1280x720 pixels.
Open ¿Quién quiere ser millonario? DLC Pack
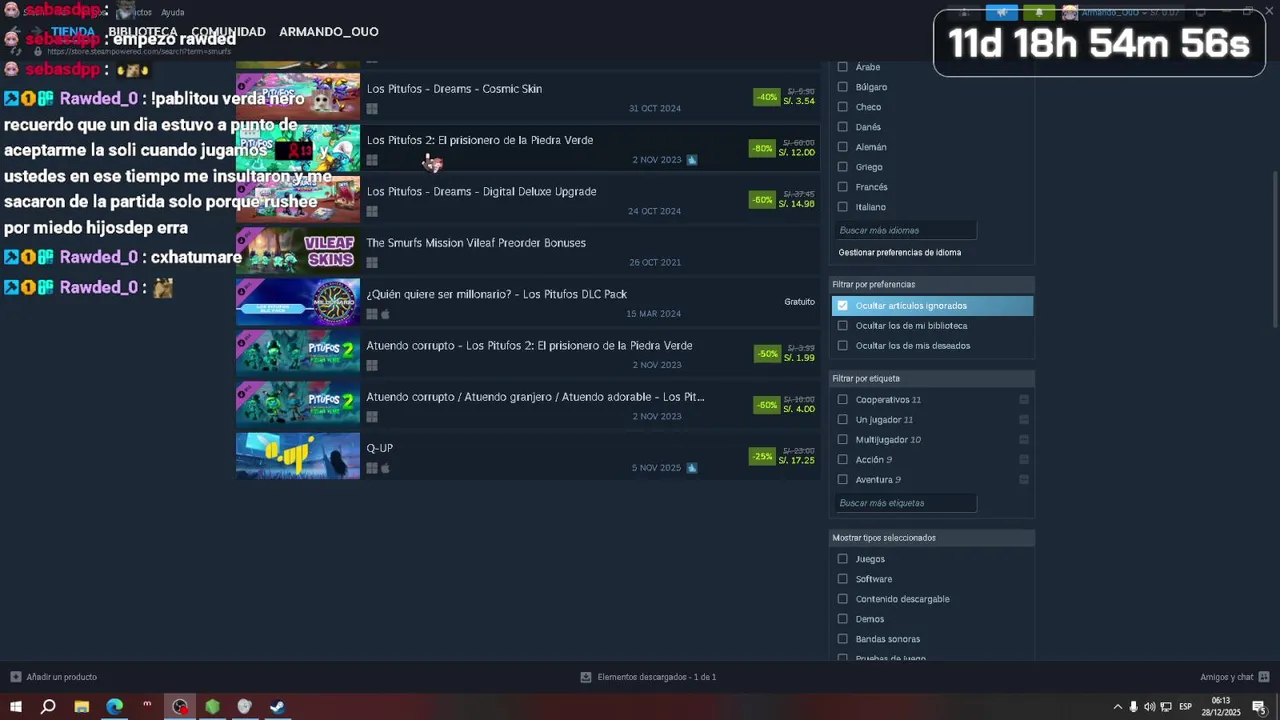pos(528,302)
